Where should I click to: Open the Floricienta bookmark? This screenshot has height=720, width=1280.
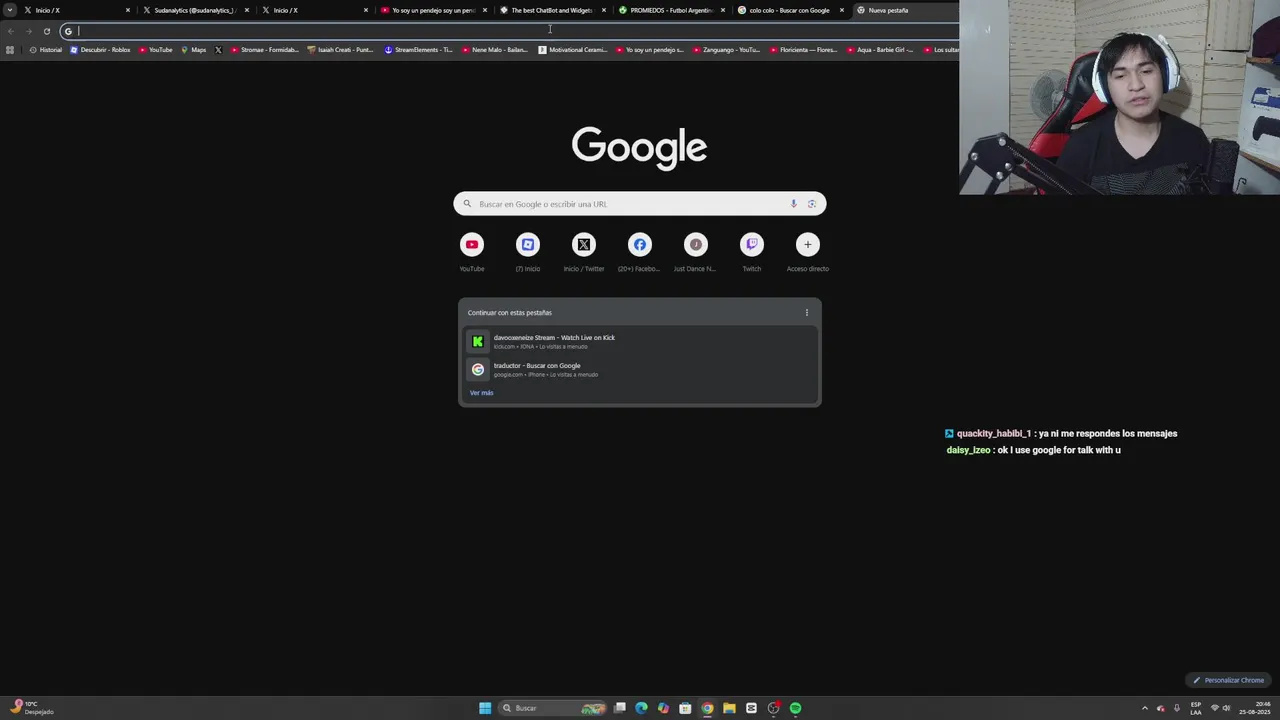tap(803, 49)
